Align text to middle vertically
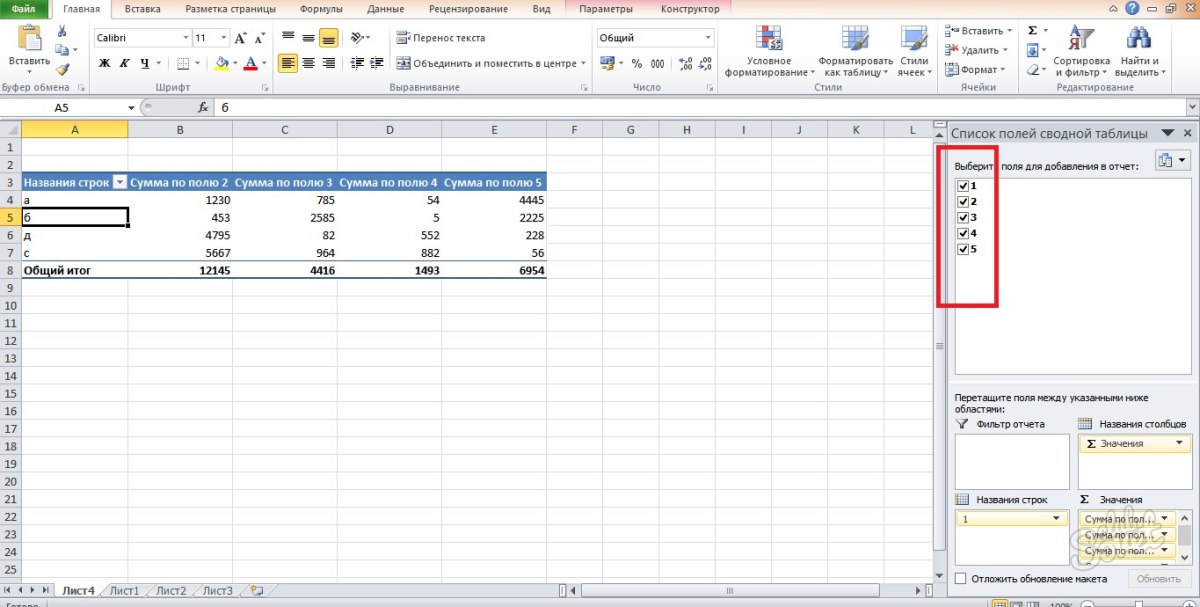The width and height of the screenshot is (1200, 607). point(308,37)
